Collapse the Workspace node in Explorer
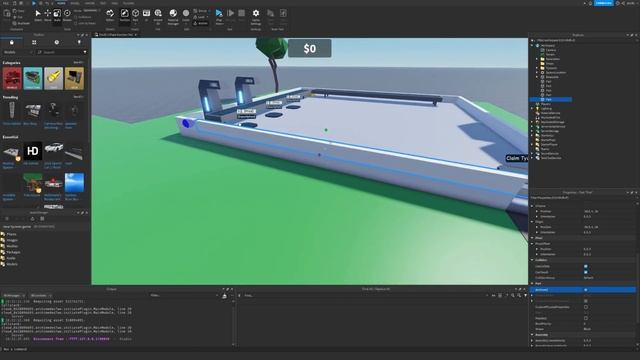The image size is (640, 360). coord(533,45)
